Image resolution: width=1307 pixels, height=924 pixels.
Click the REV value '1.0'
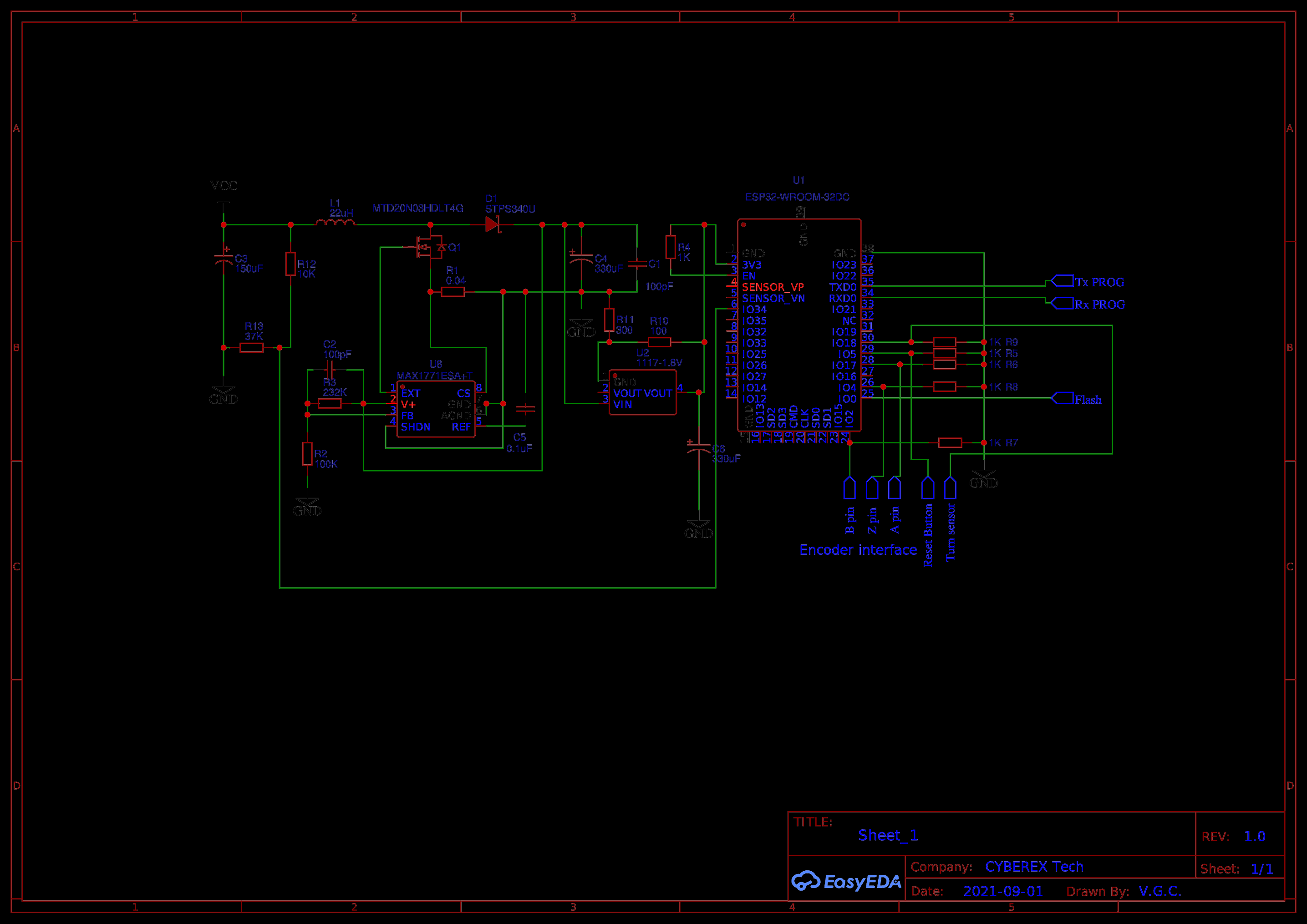pos(1255,836)
